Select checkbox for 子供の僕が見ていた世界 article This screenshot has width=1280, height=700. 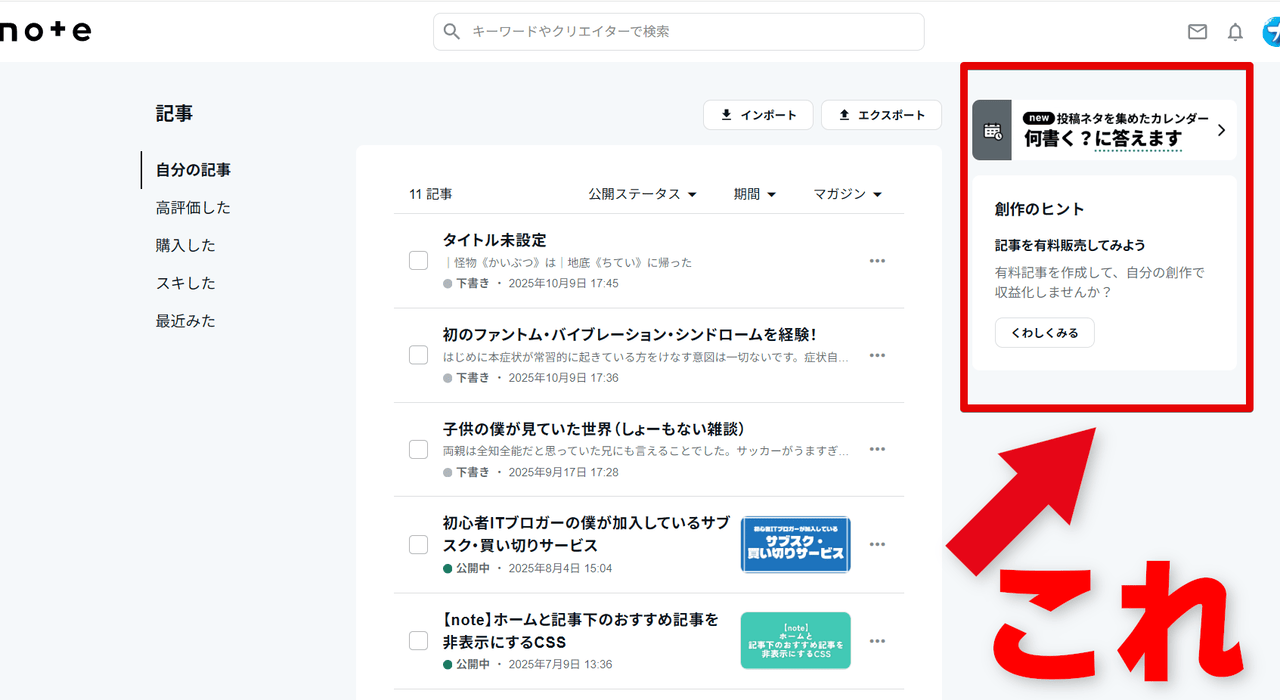pos(418,450)
